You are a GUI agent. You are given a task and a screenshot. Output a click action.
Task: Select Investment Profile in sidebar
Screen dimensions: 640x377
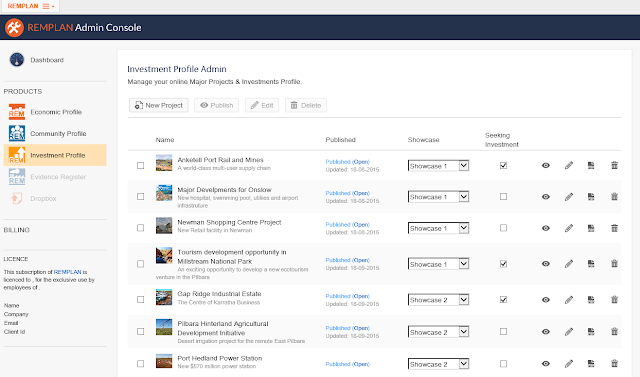[x=55, y=155]
